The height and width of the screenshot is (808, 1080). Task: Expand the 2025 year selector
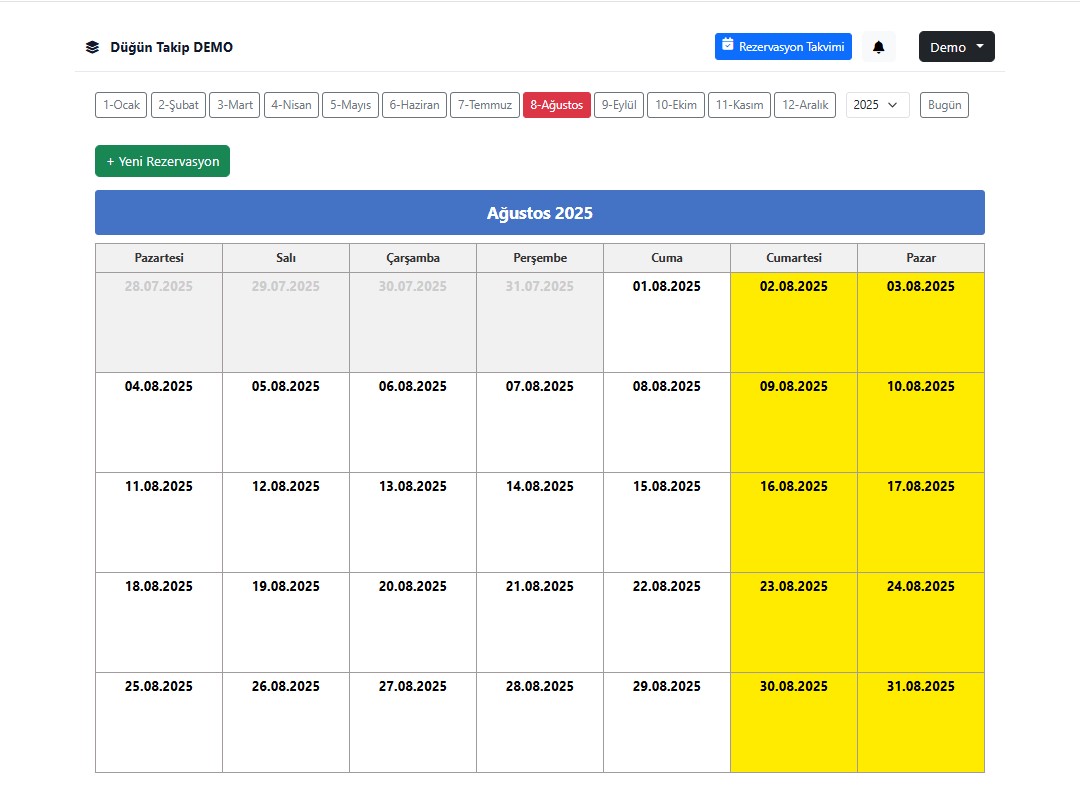point(877,105)
